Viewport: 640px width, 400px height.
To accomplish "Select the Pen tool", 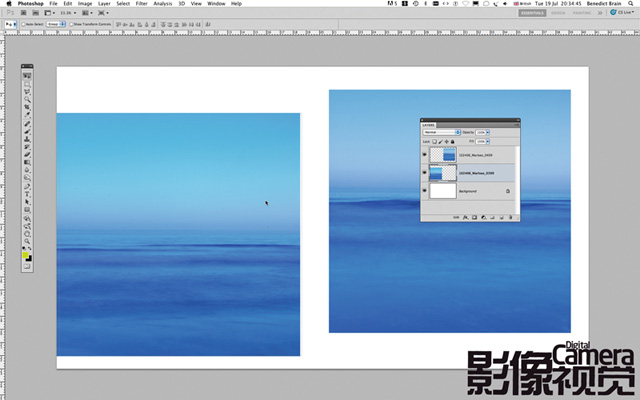I will pos(27,187).
